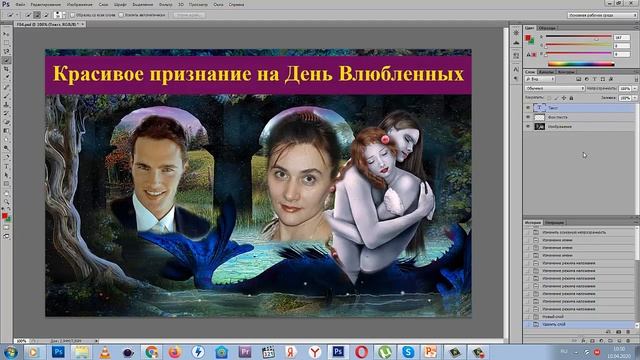
Task: Create new snapshot camera icon in History panel
Action: click(618, 332)
